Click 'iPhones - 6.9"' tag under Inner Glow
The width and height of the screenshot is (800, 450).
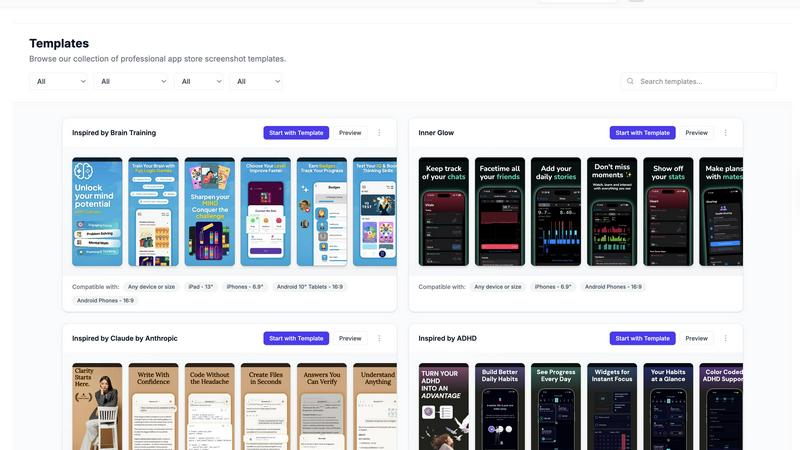point(553,287)
